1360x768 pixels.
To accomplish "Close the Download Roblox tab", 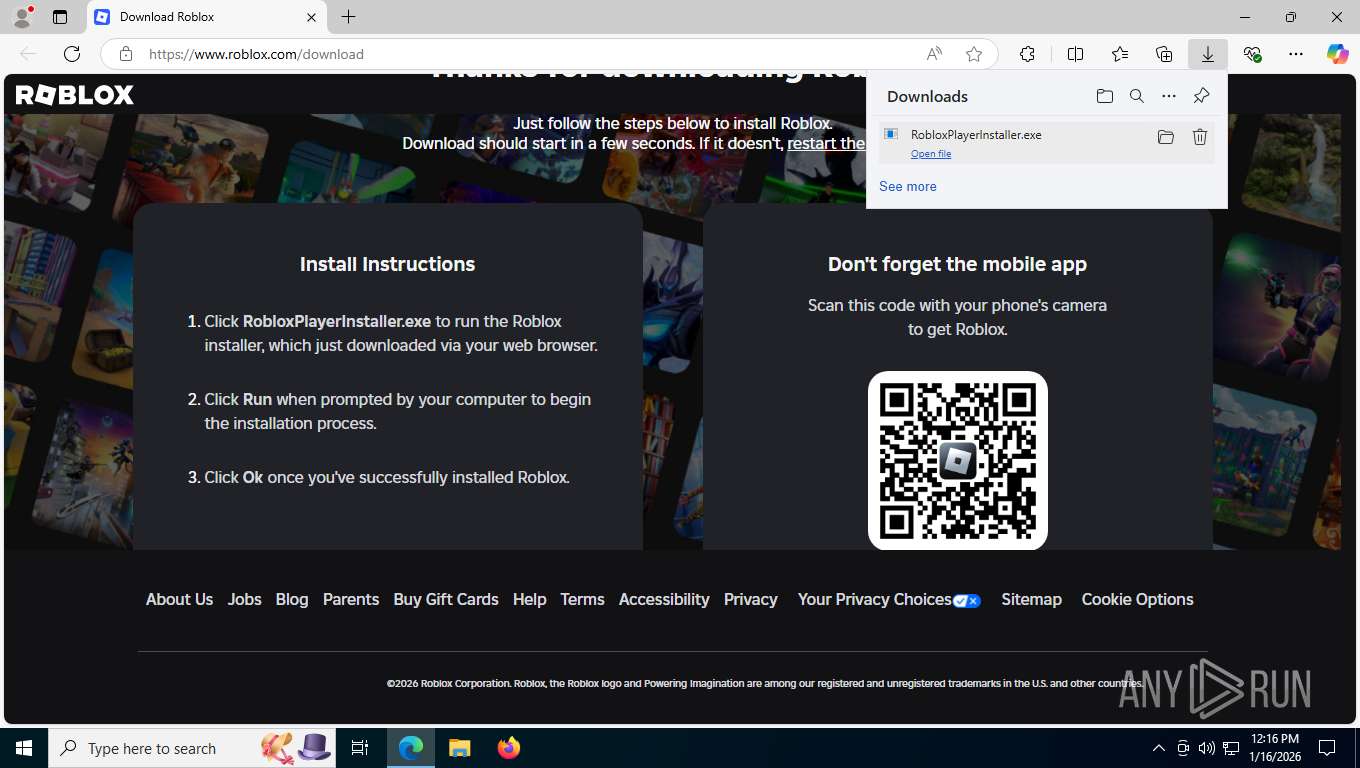I will [311, 17].
